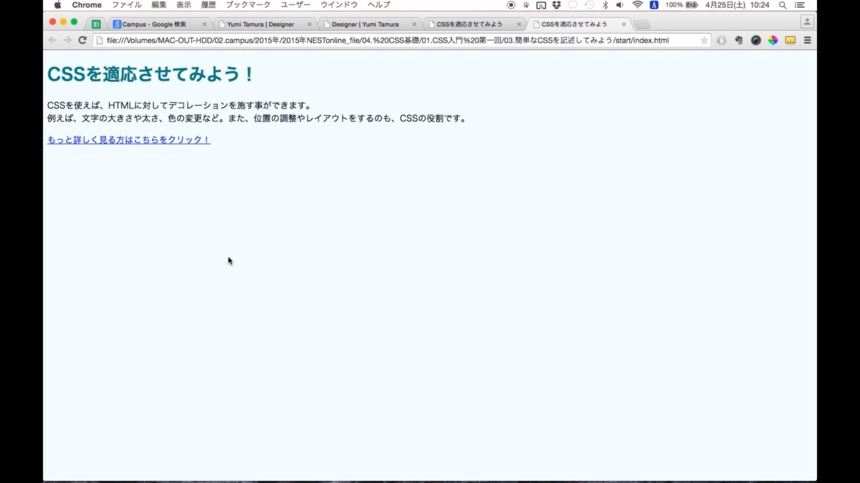Reload the page
Image resolution: width=860 pixels, height=483 pixels.
[83, 40]
